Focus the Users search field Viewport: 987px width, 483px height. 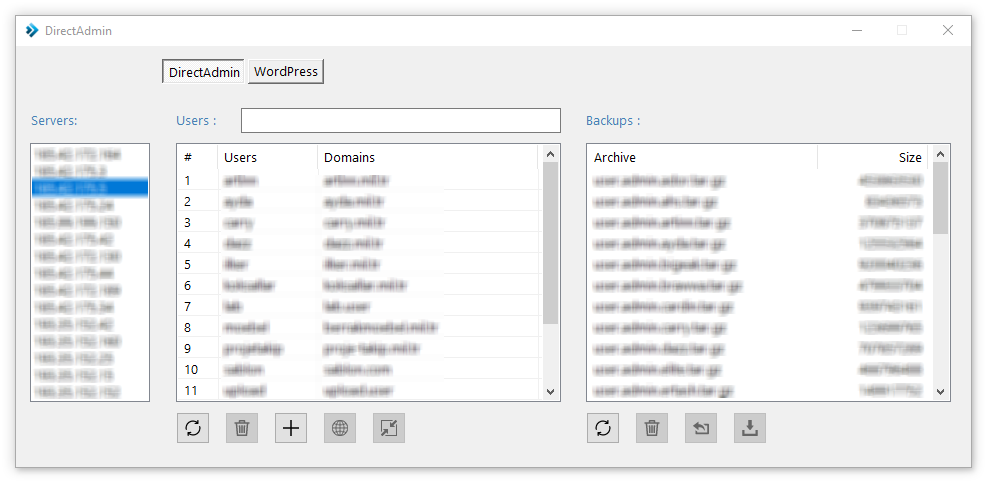click(401, 120)
